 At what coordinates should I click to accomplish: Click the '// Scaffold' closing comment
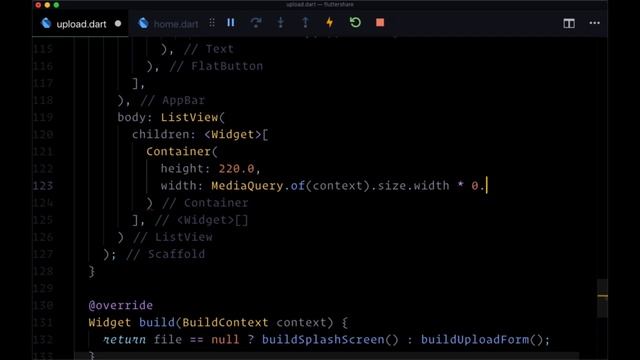(166, 254)
